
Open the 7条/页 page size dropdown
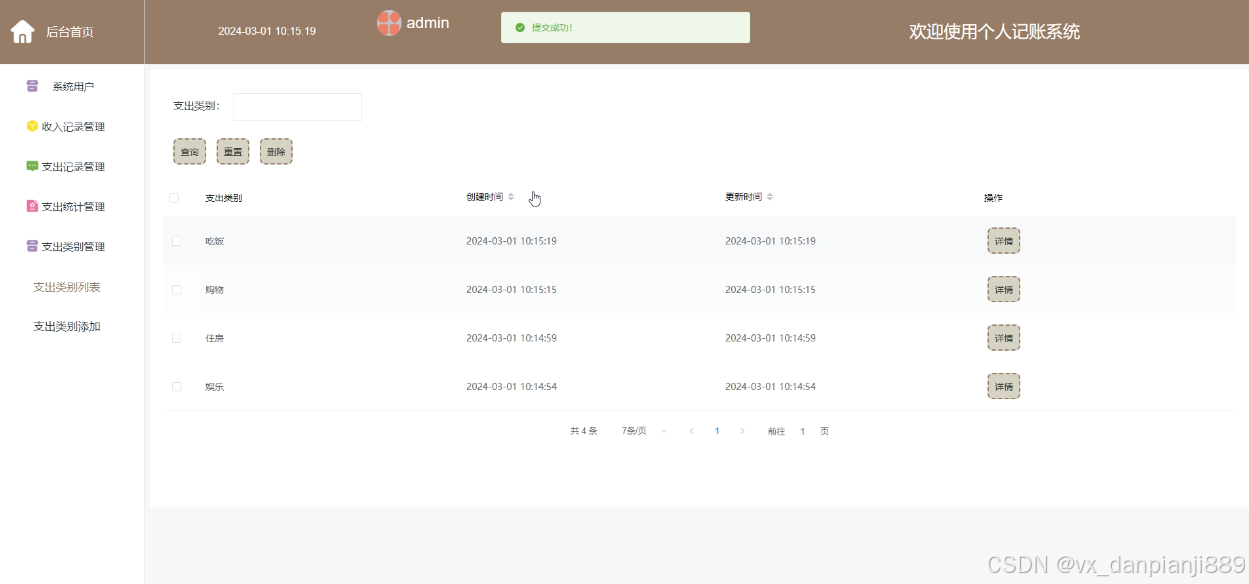pos(645,431)
